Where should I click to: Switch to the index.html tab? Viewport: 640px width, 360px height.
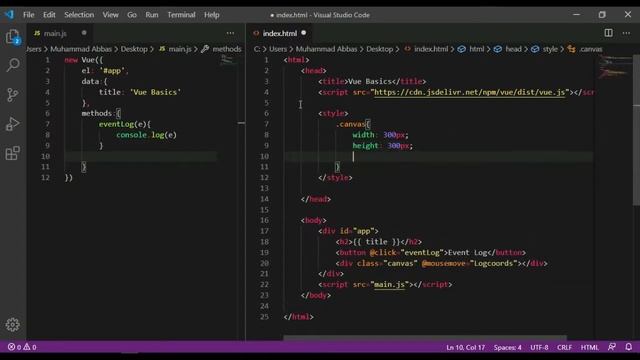tap(280, 33)
